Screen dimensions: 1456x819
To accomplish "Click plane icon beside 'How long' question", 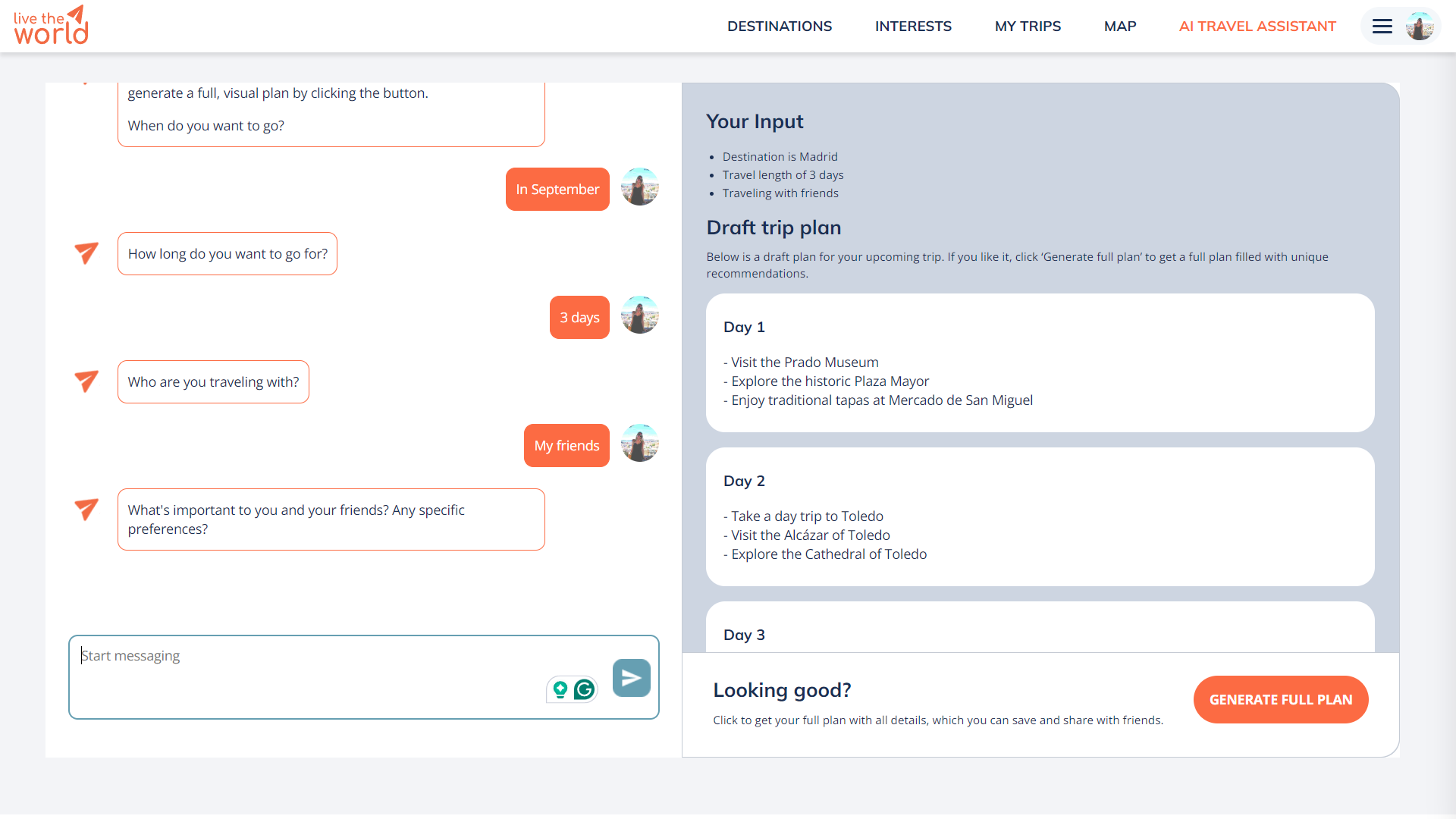I will click(86, 253).
